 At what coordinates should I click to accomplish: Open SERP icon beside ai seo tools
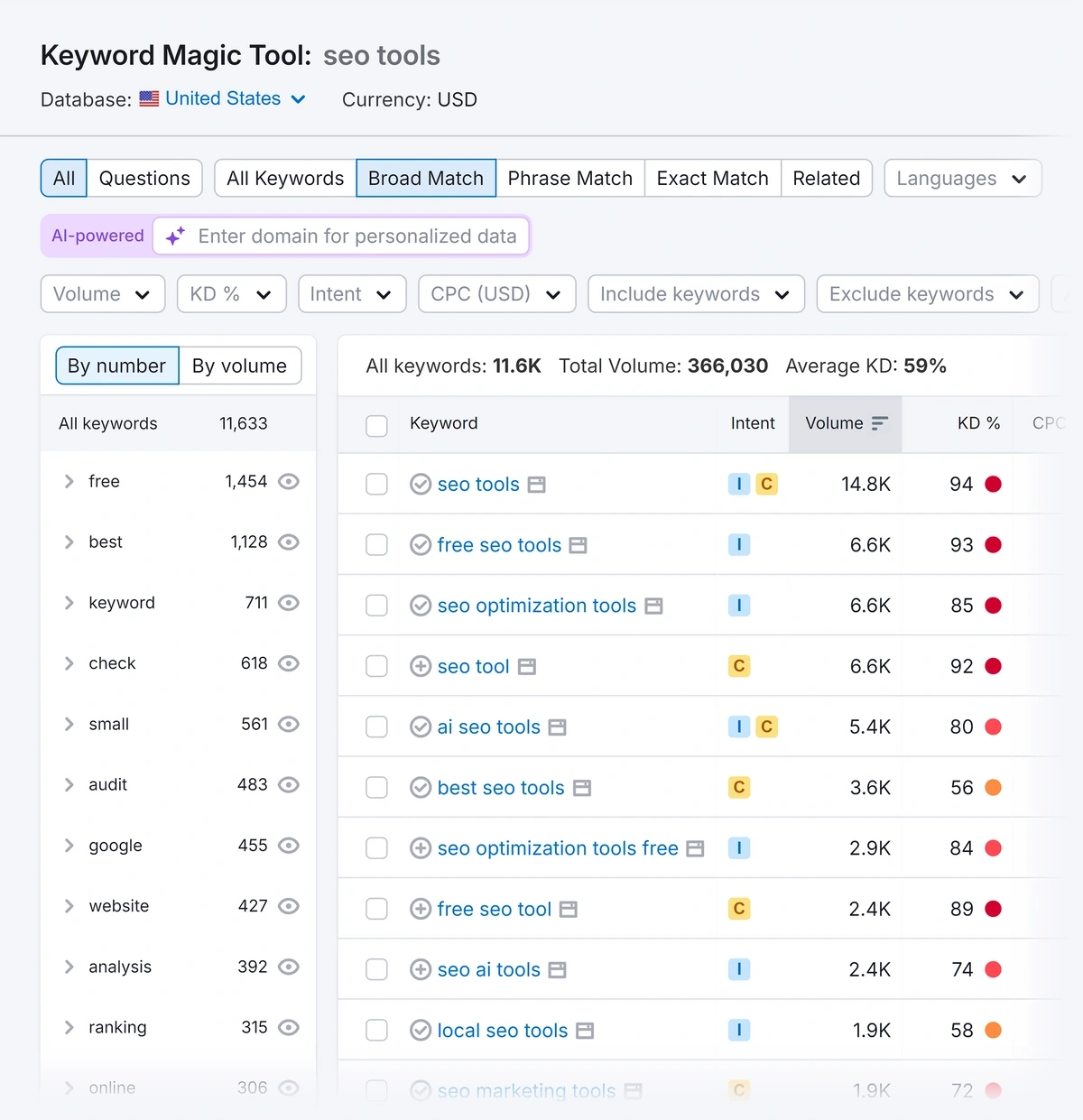coord(558,727)
